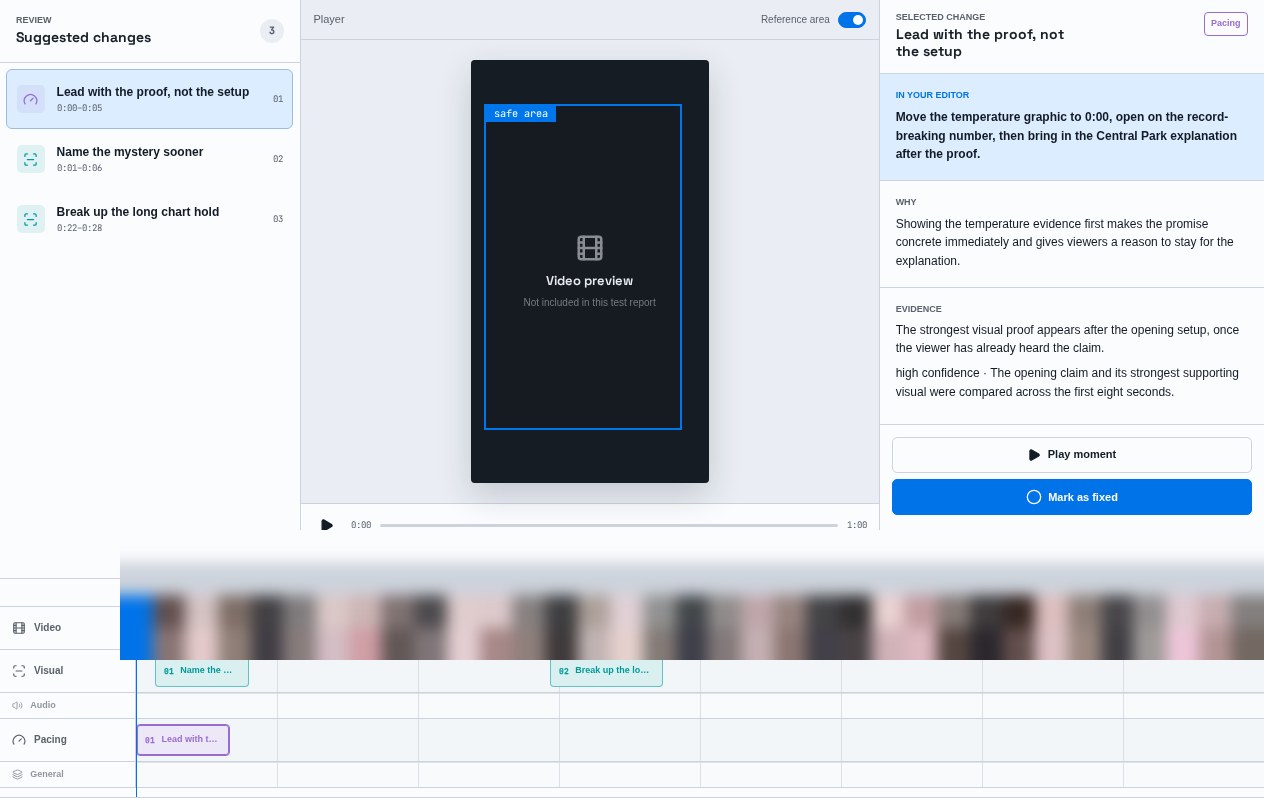
Task: Select the Lead with the proof suggestion
Action: [149, 99]
